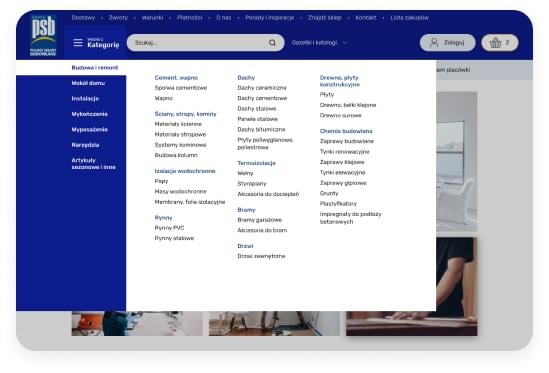The width and height of the screenshot is (549, 373).
Task: Open the Wykończenie category
Action: click(x=90, y=114)
